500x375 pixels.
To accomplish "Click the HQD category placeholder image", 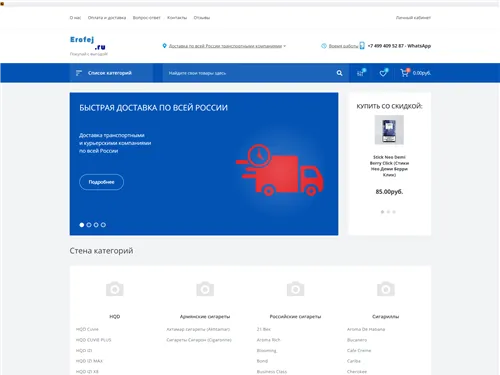I will [115, 289].
